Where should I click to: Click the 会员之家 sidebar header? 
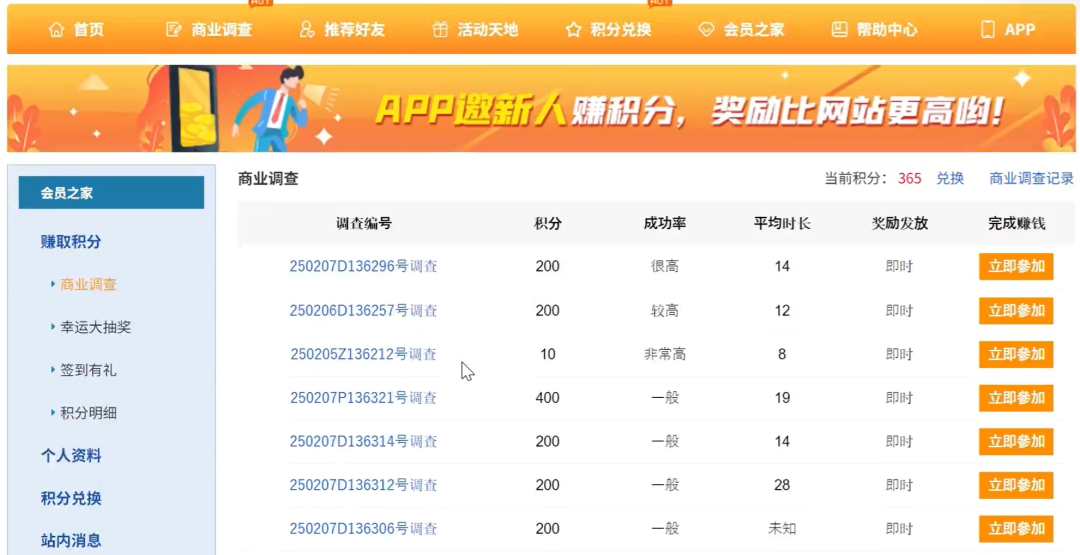112,193
